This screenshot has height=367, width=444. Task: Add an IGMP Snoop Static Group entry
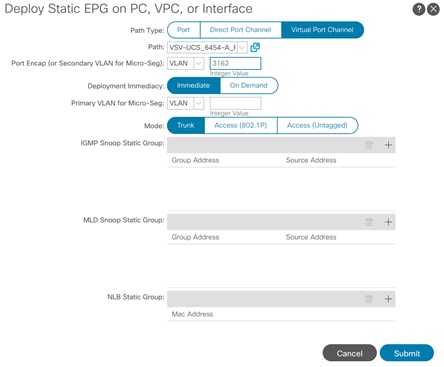coord(388,145)
